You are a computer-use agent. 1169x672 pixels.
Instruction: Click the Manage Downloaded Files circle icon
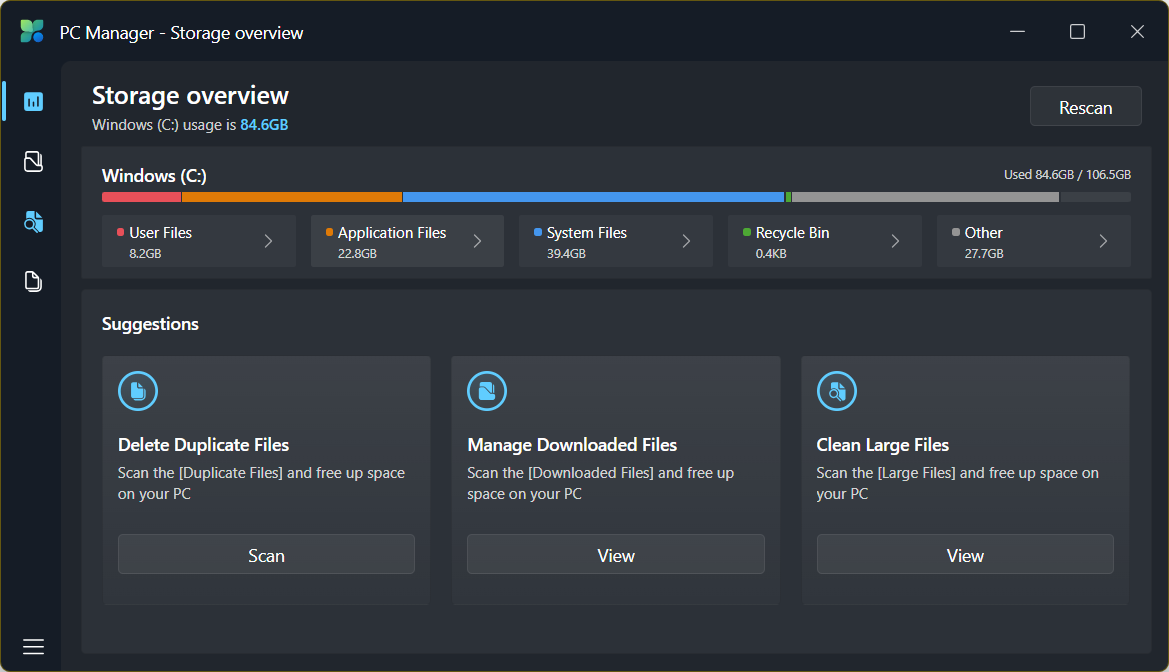(x=487, y=391)
